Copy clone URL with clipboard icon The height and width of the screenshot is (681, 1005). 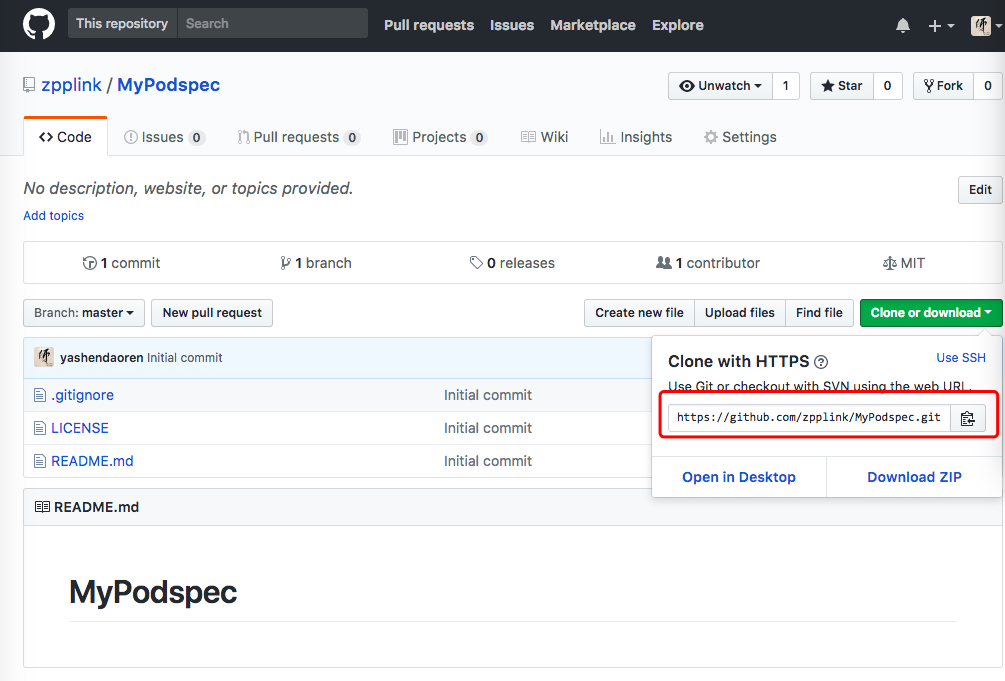[967, 418]
